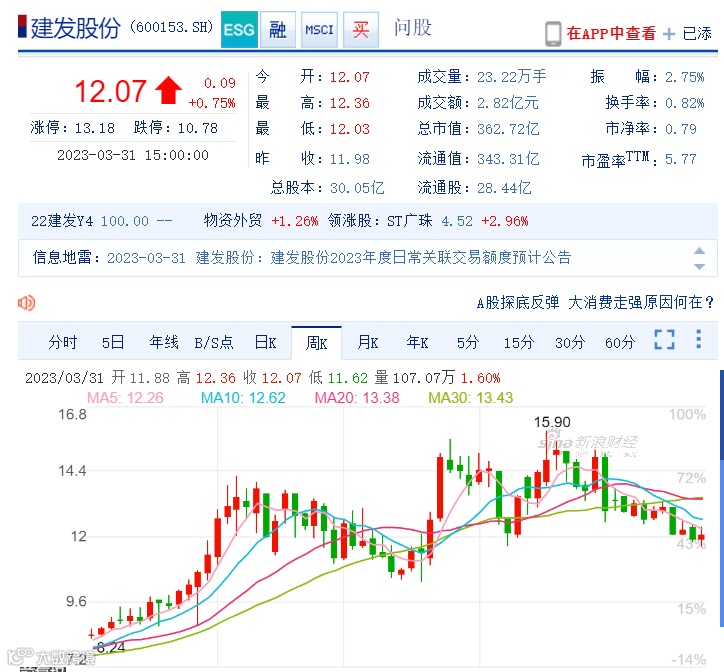Switch to the 日K chart tab
This screenshot has width=724, height=672.
coord(265,343)
